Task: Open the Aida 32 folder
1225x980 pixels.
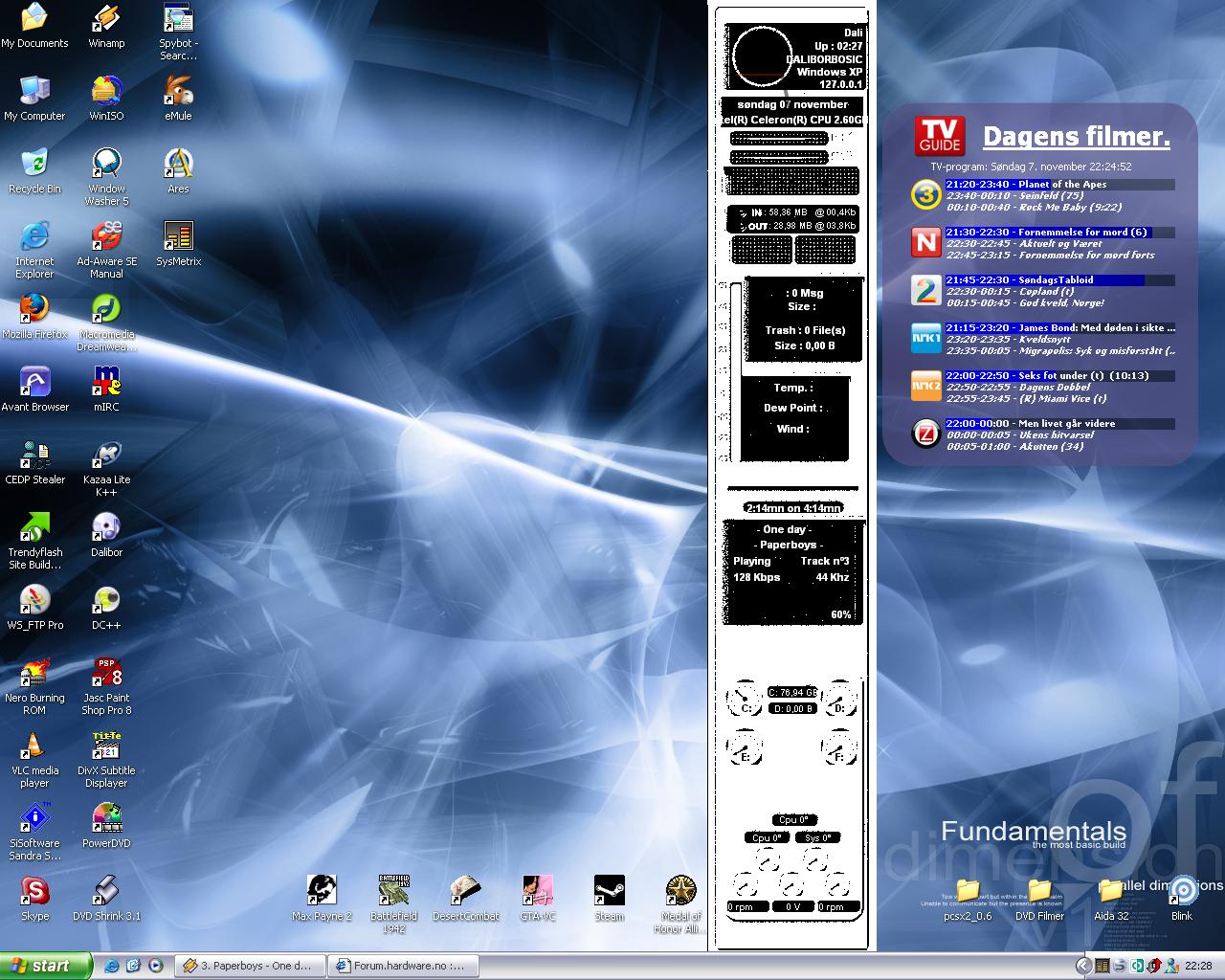Action: (1111, 900)
